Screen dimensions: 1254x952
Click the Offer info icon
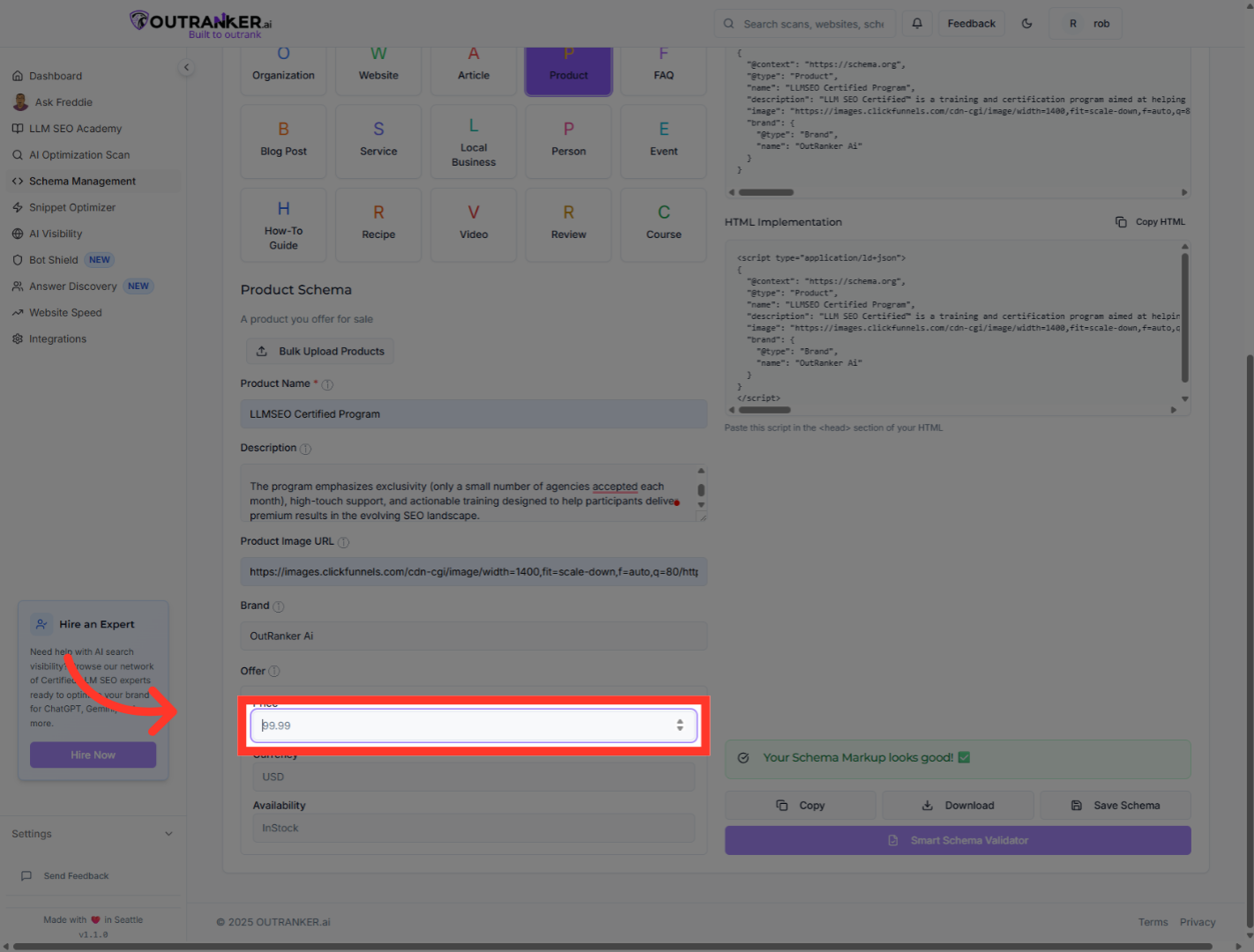tap(273, 672)
